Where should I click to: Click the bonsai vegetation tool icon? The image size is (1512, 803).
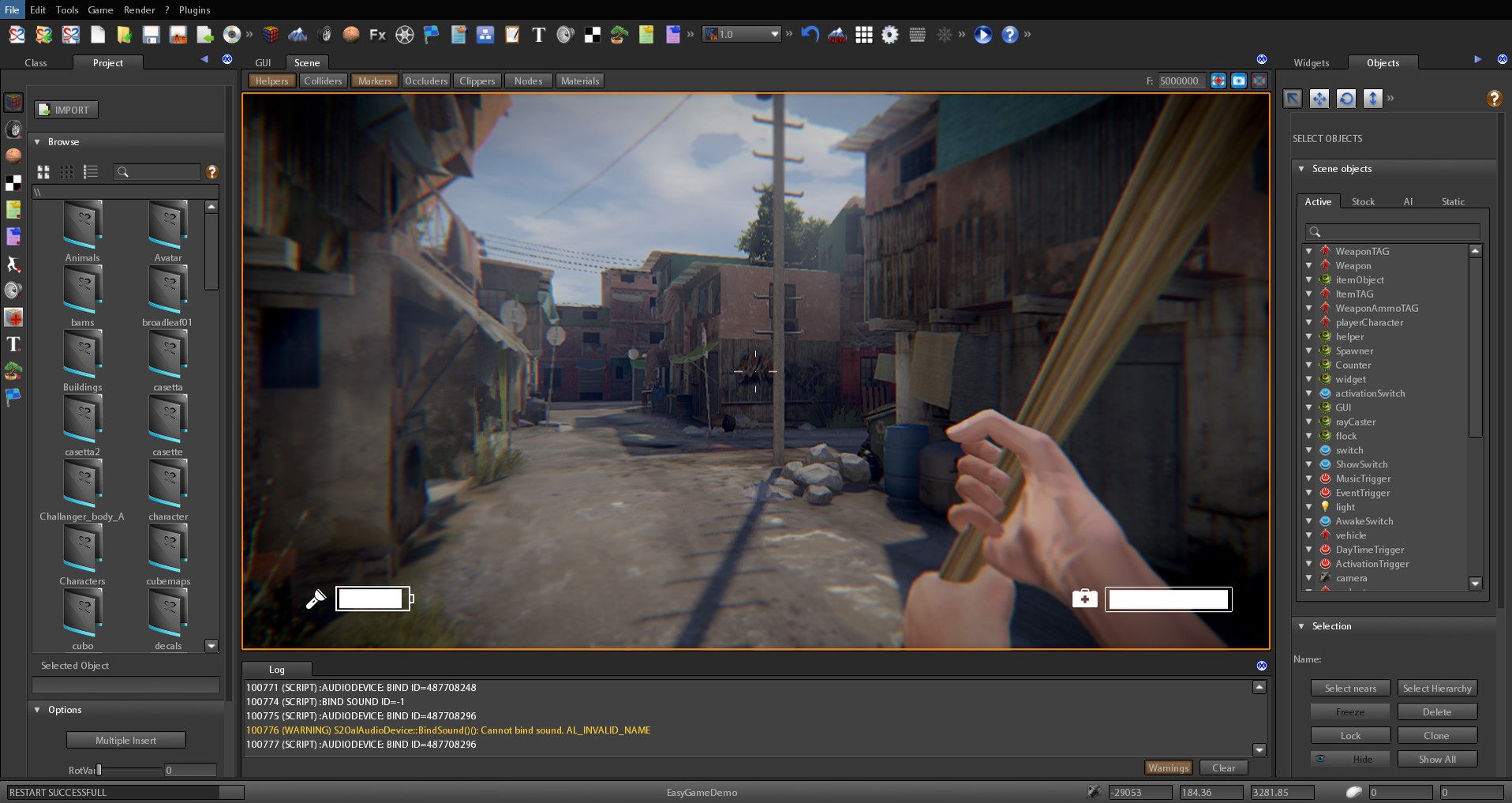click(x=618, y=34)
